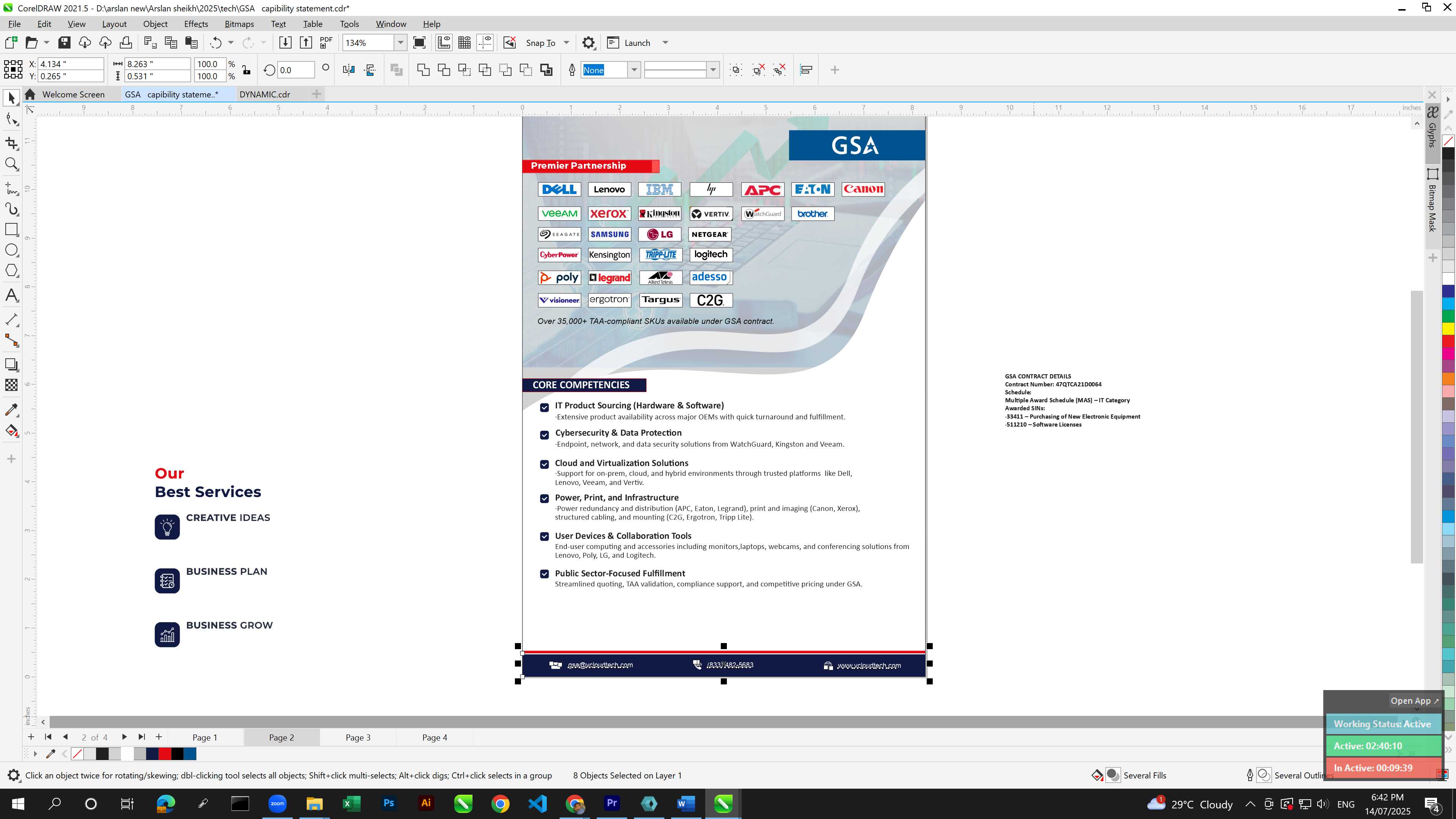Viewport: 1456px width, 819px height.
Task: Open the File menu
Action: click(x=15, y=24)
